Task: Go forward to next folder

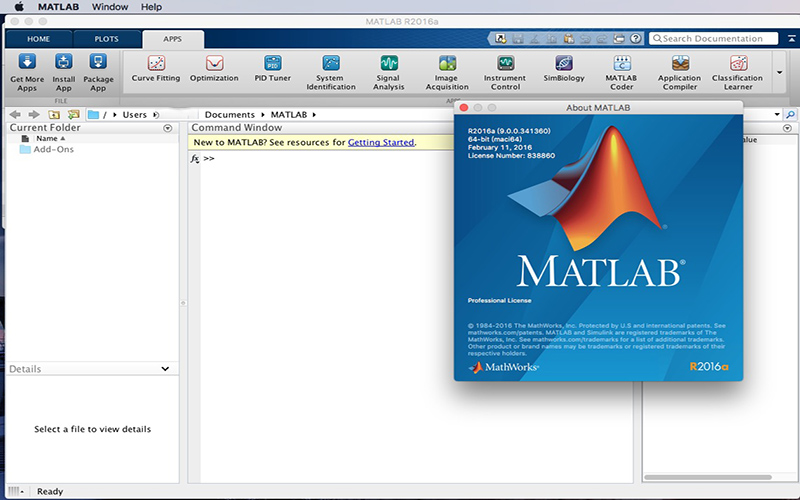Action: click(x=34, y=114)
